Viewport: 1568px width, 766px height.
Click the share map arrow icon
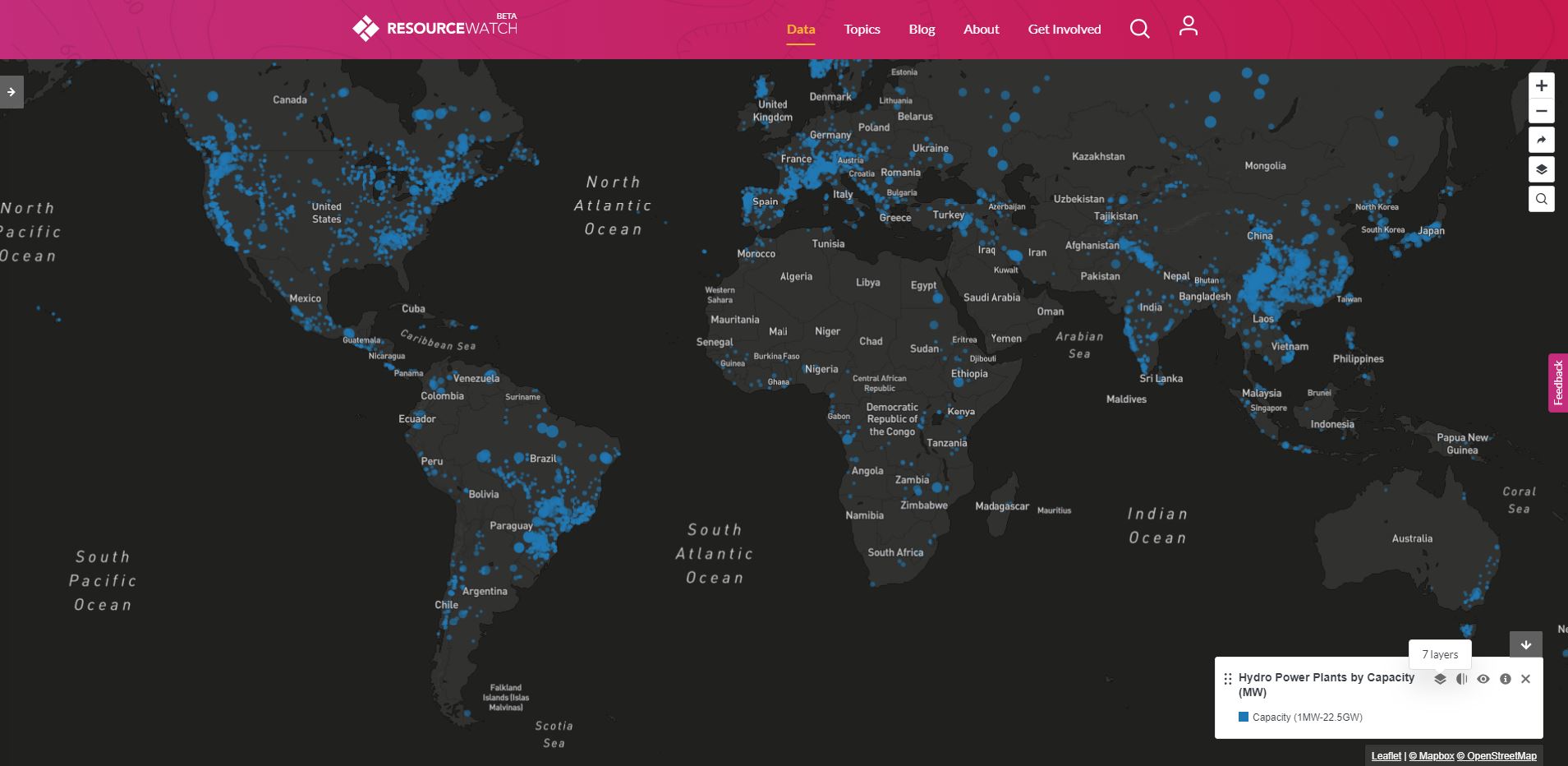(1541, 141)
